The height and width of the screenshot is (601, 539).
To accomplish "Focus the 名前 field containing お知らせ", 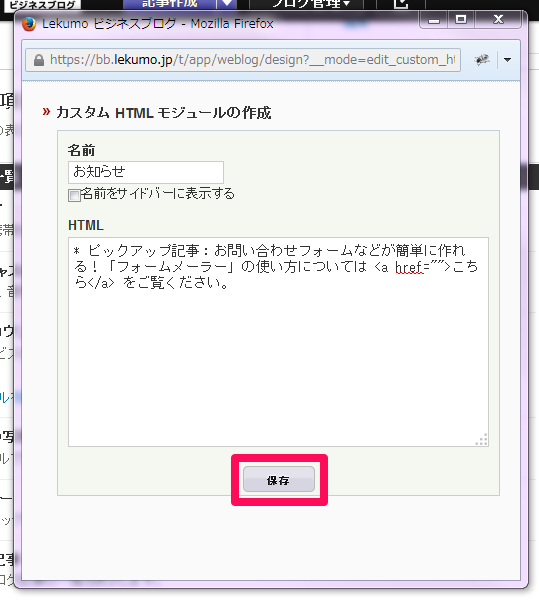I will 146,172.
